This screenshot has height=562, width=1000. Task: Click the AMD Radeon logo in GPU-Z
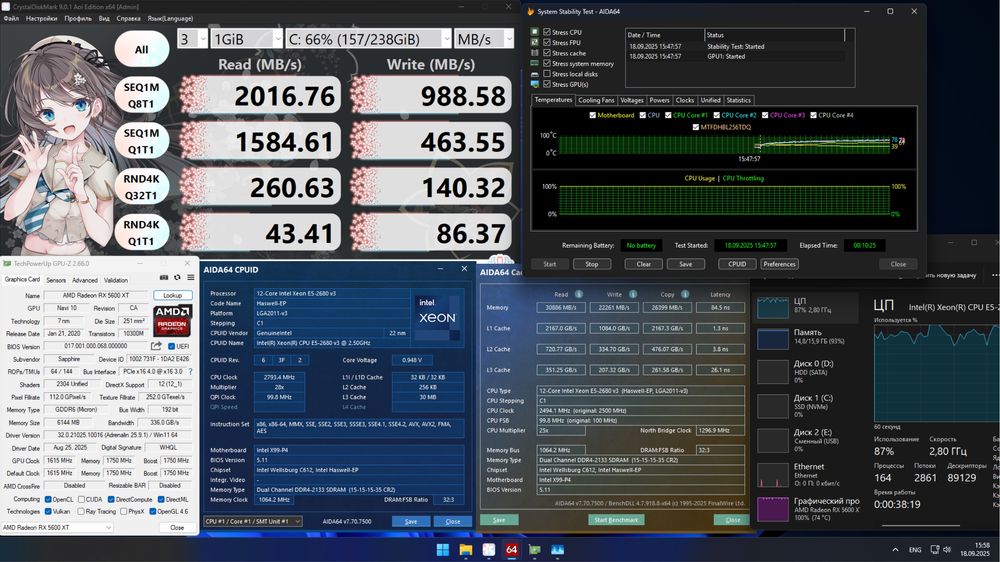click(x=173, y=320)
